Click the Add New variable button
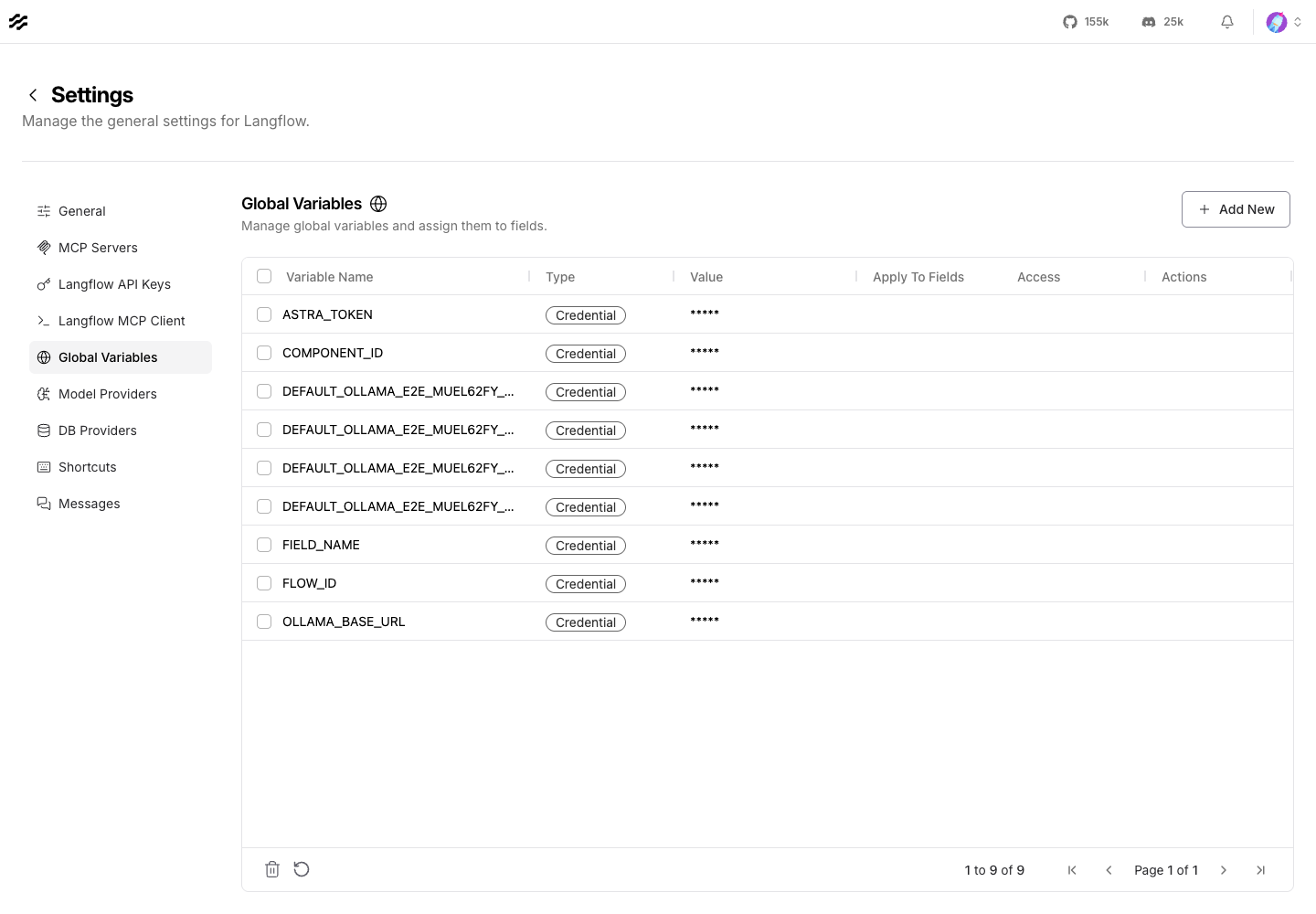Screen dimensions: 1316x914 (1236, 209)
